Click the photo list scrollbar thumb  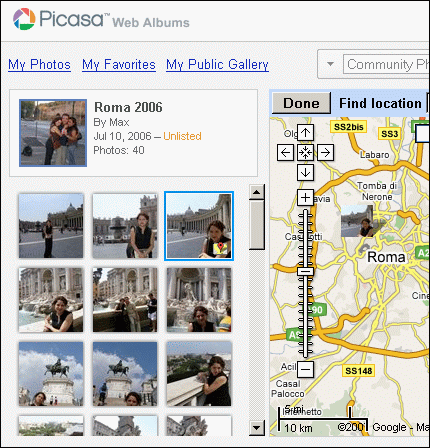coord(257,225)
